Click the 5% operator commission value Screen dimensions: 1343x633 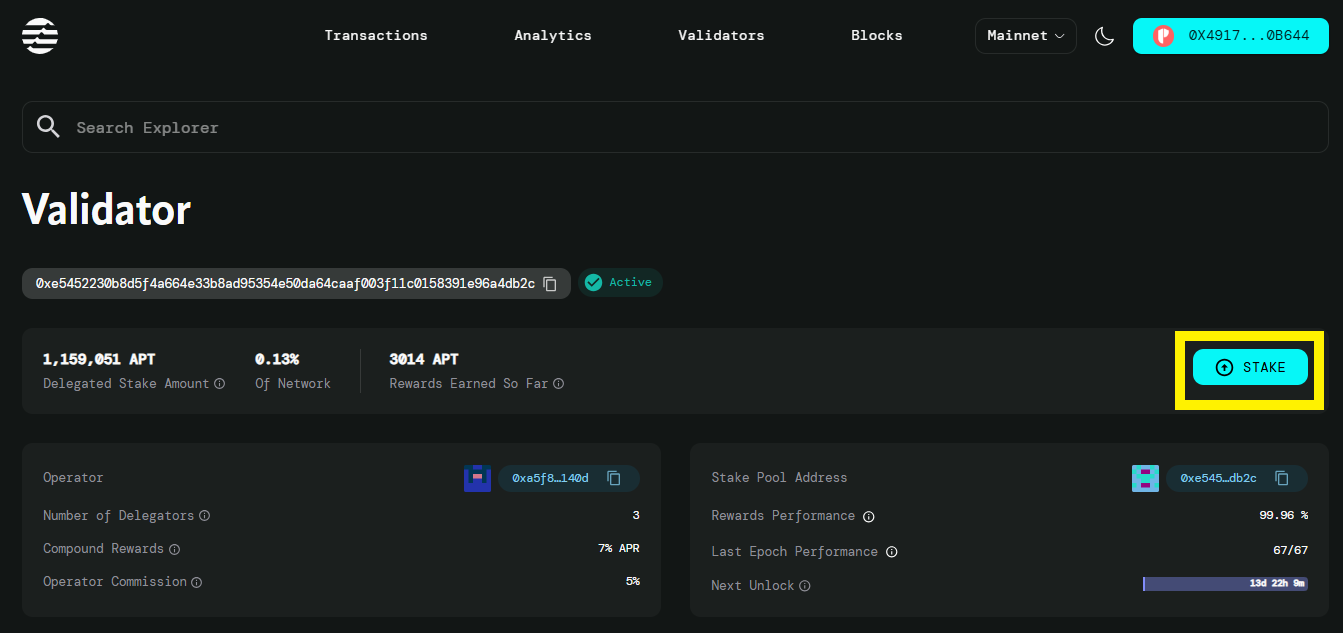(633, 581)
